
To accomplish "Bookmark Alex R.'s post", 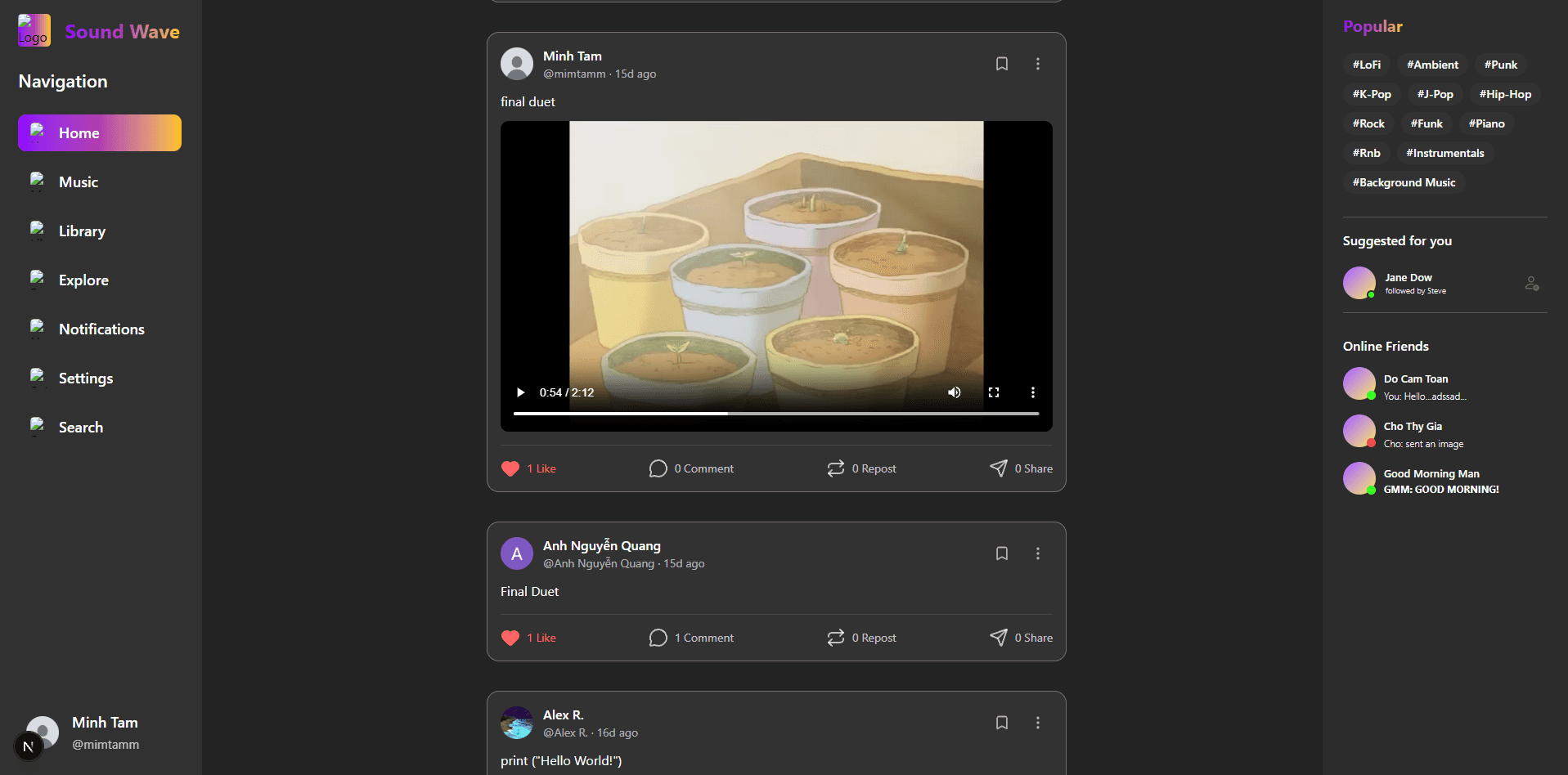I will (x=1001, y=723).
